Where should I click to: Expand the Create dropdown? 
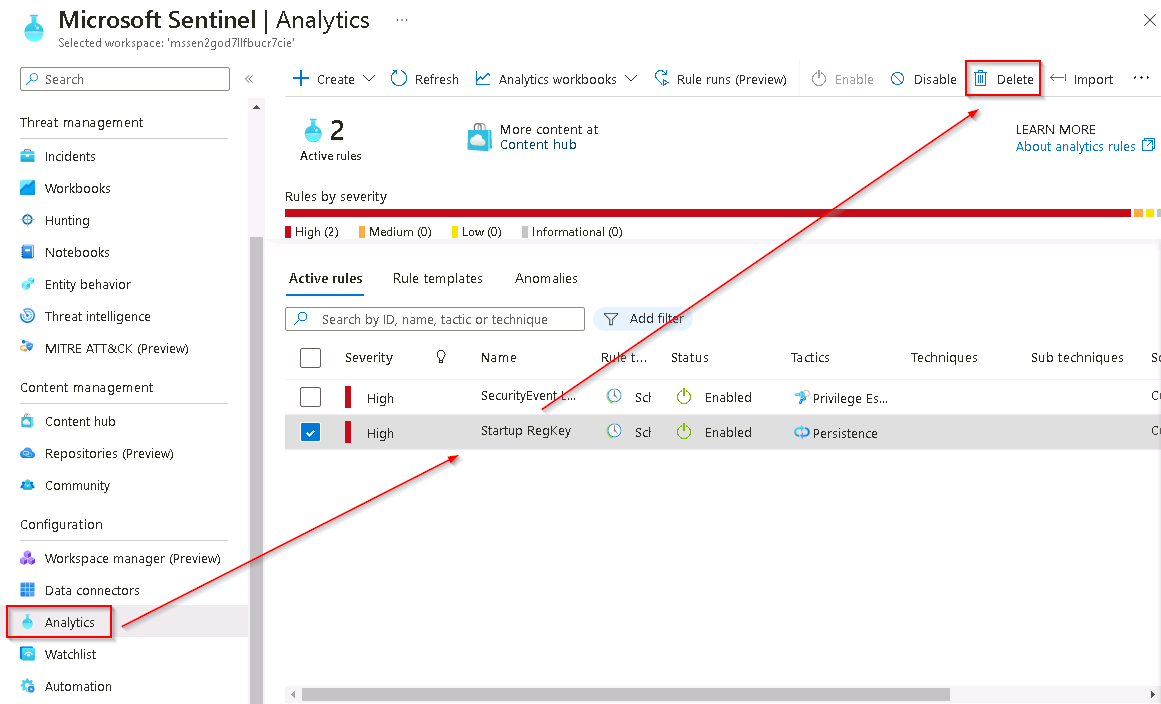pyautogui.click(x=334, y=79)
